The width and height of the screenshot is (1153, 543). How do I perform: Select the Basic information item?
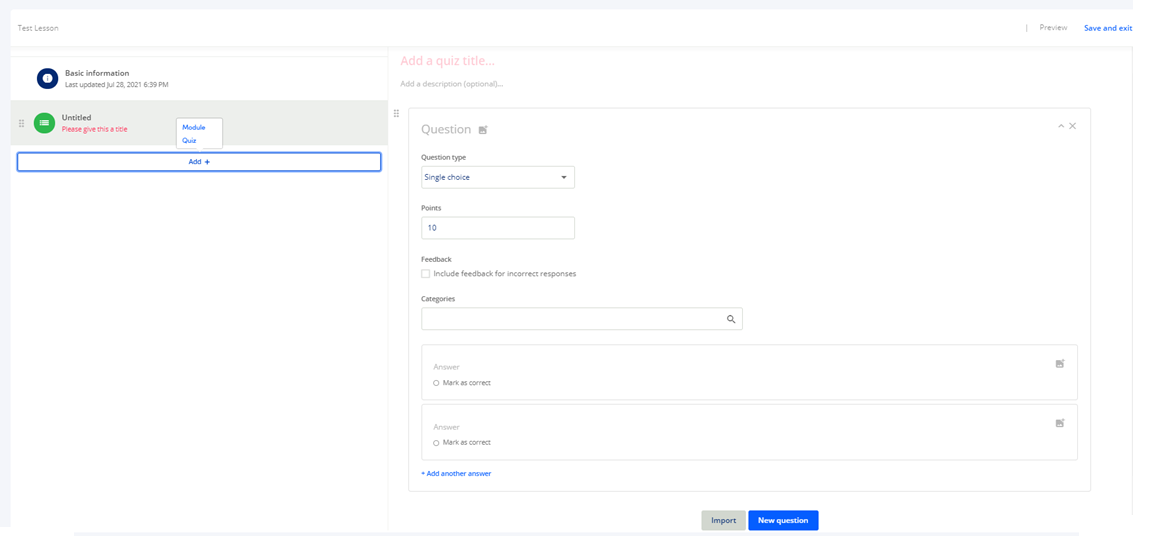pyautogui.click(x=199, y=78)
